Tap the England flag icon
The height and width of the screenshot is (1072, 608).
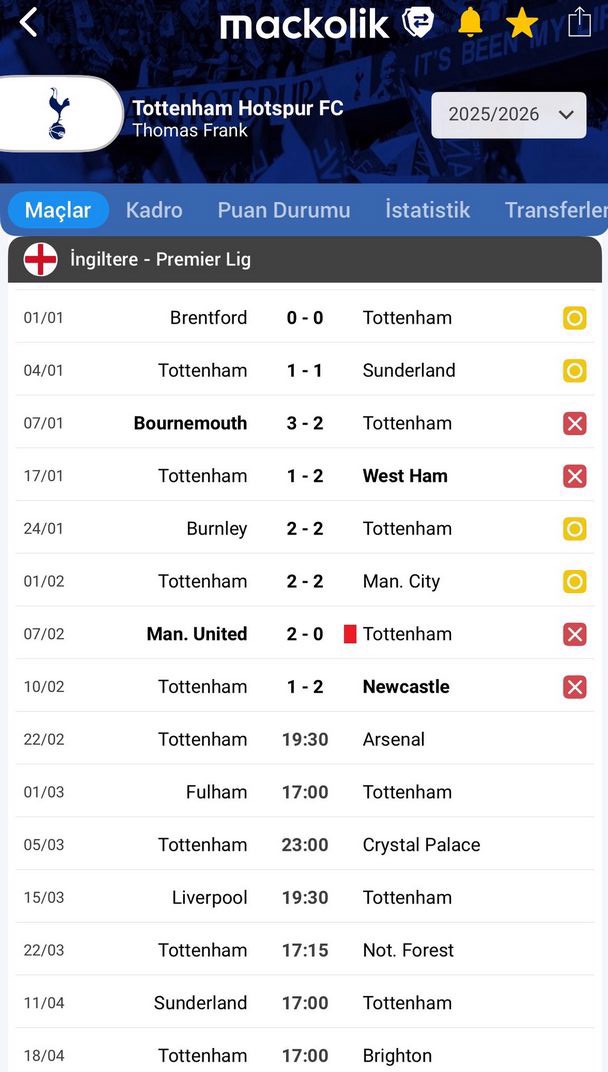pyautogui.click(x=41, y=260)
